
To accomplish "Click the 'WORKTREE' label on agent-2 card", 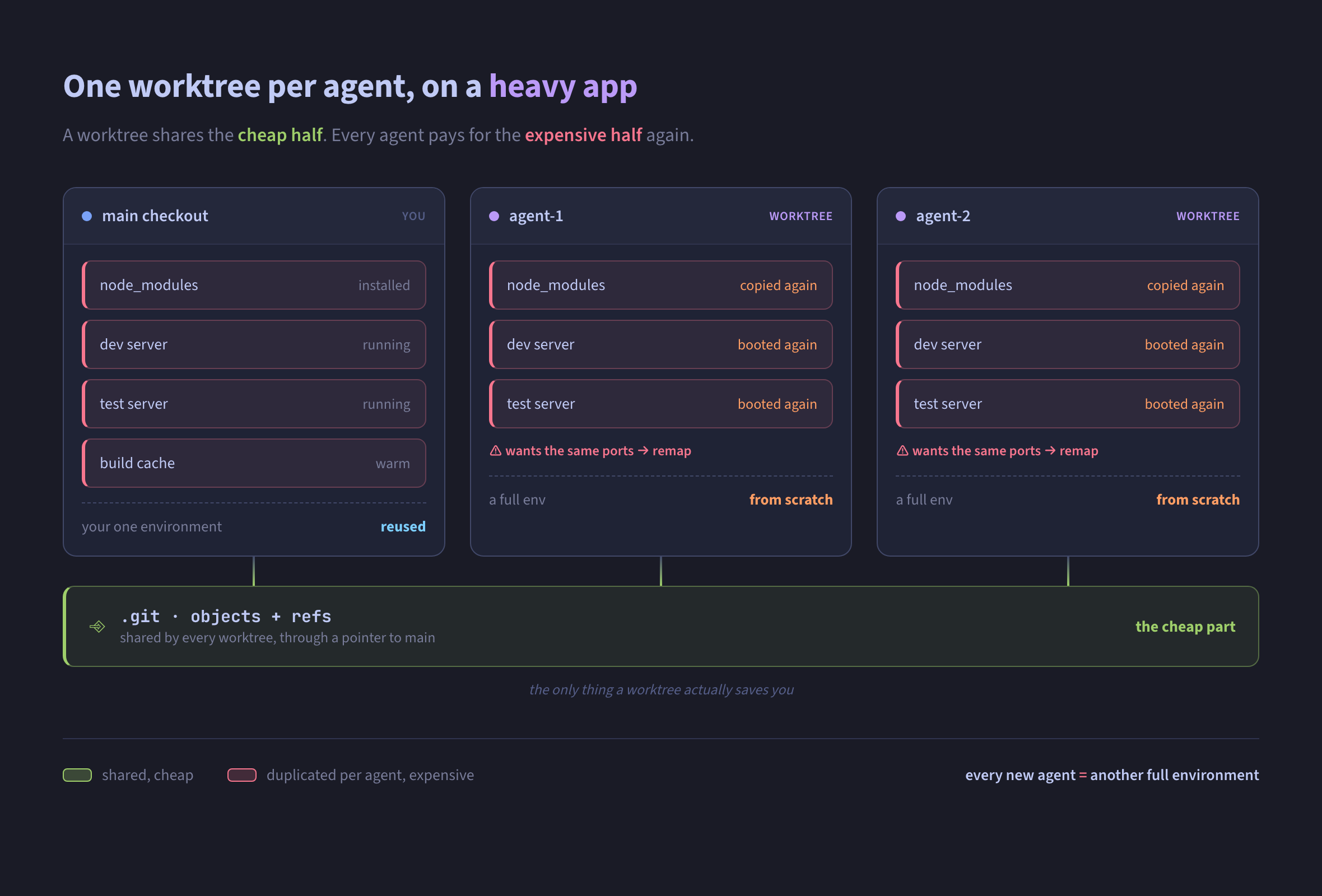I will coord(1208,216).
